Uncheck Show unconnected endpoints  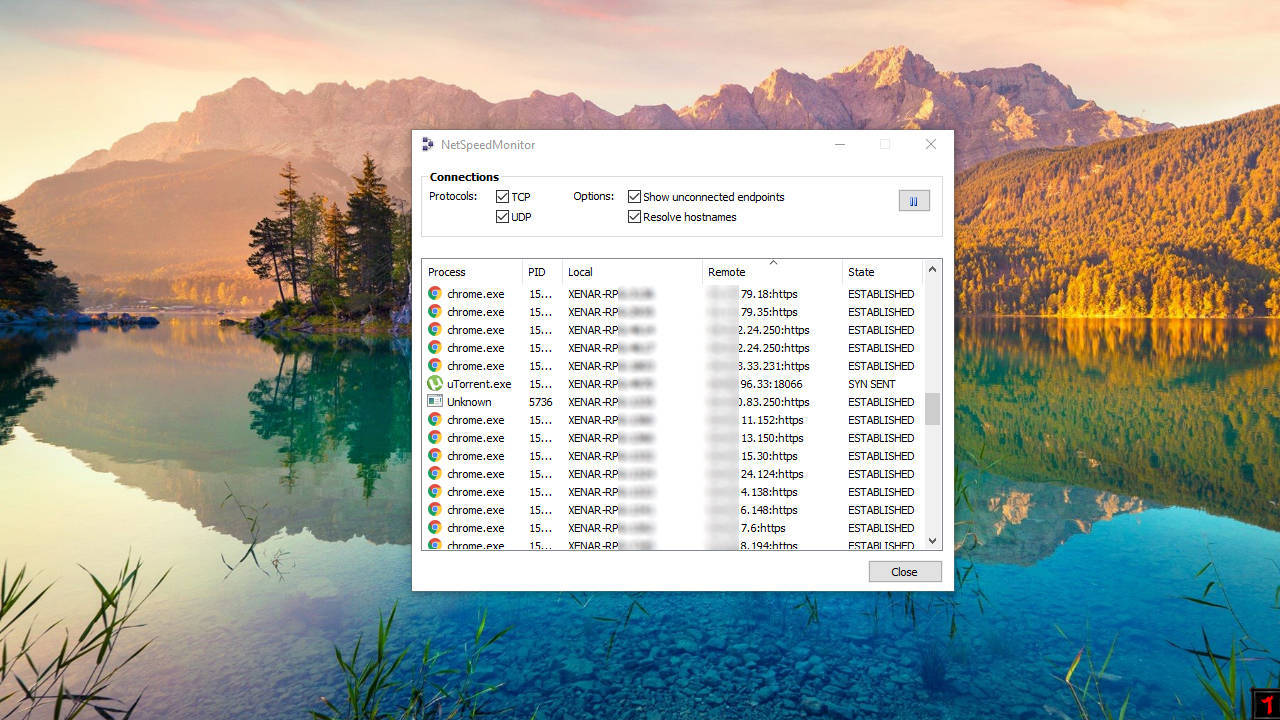click(634, 197)
